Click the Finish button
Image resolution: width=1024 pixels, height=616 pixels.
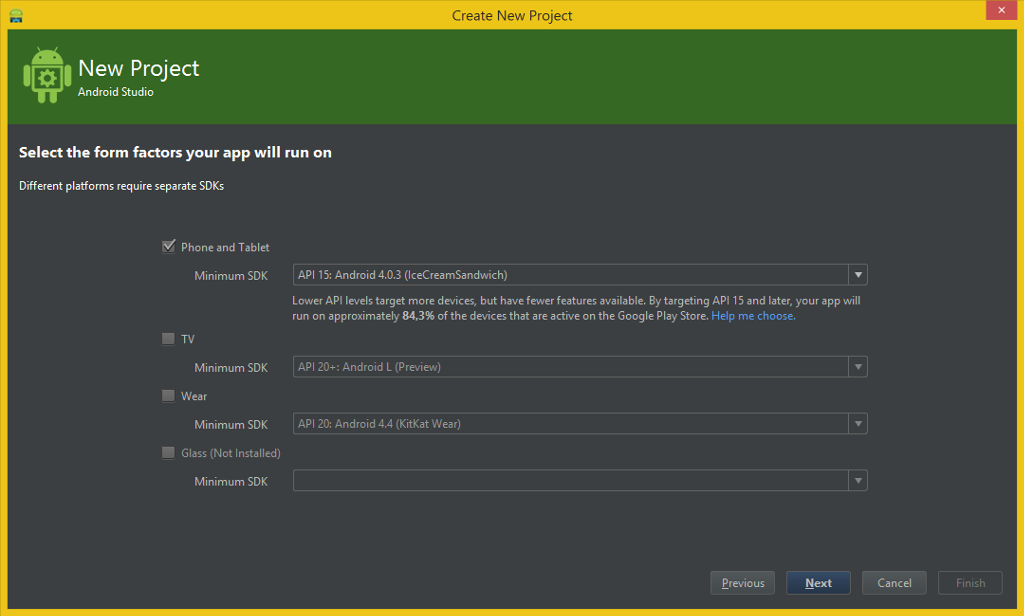click(970, 583)
